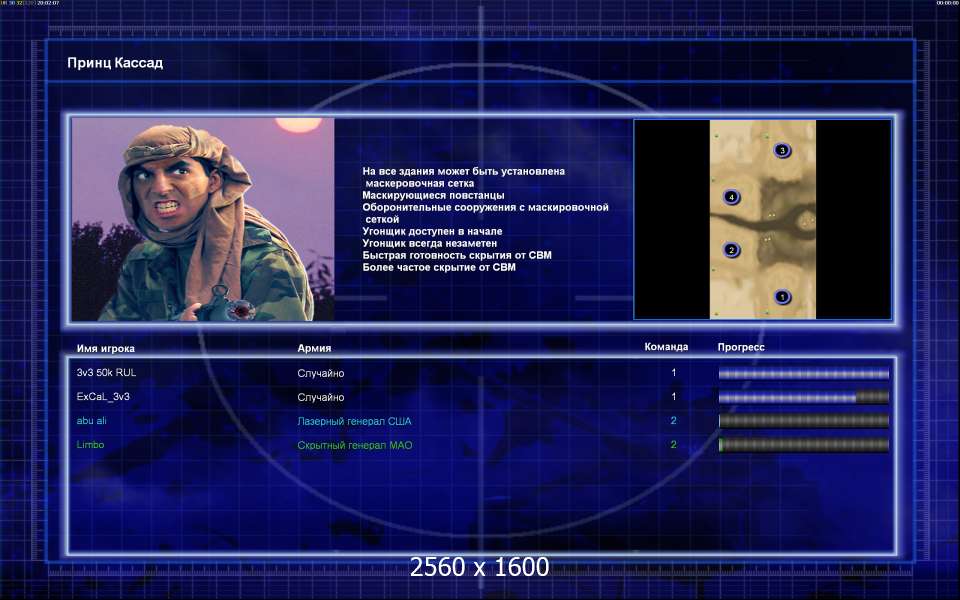Click team number for 3v3 50k RUL
The width and height of the screenshot is (960, 600).
673,372
